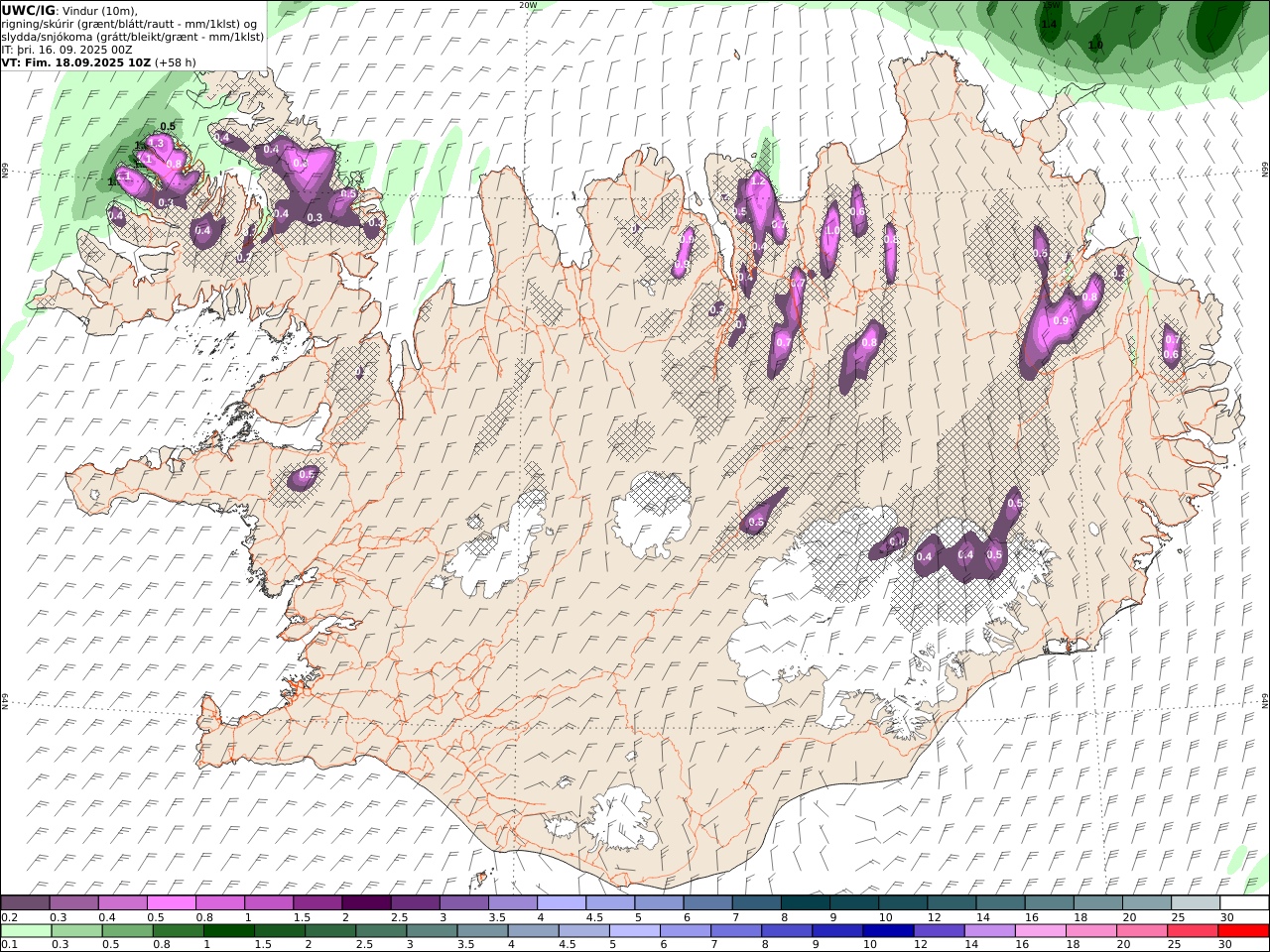Select the 3 violet swatch in the top legend row
Screen dimensions: 1270x952
463,902
